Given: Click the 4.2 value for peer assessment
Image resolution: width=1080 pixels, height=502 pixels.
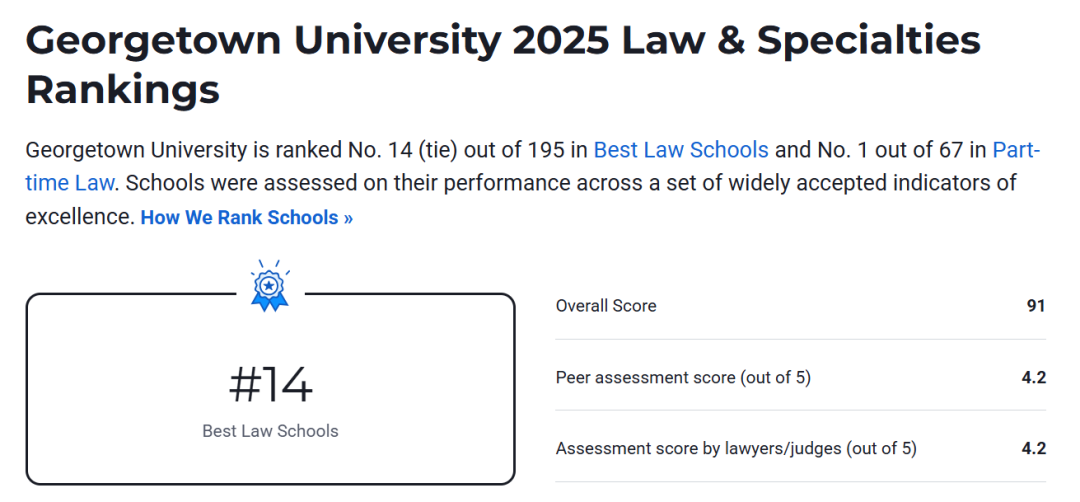Looking at the screenshot, I should tap(1033, 377).
